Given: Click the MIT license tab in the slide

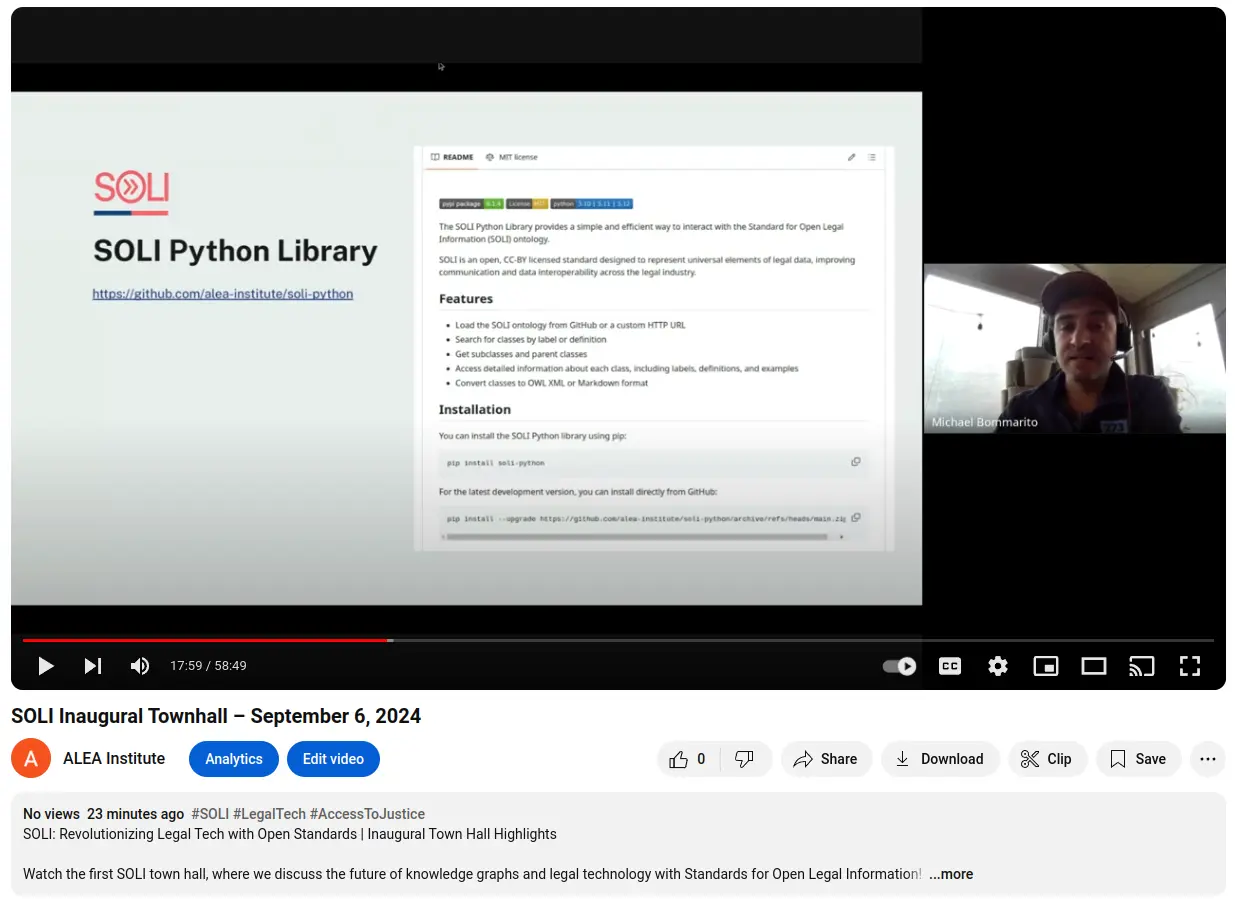Looking at the screenshot, I should (x=512, y=157).
